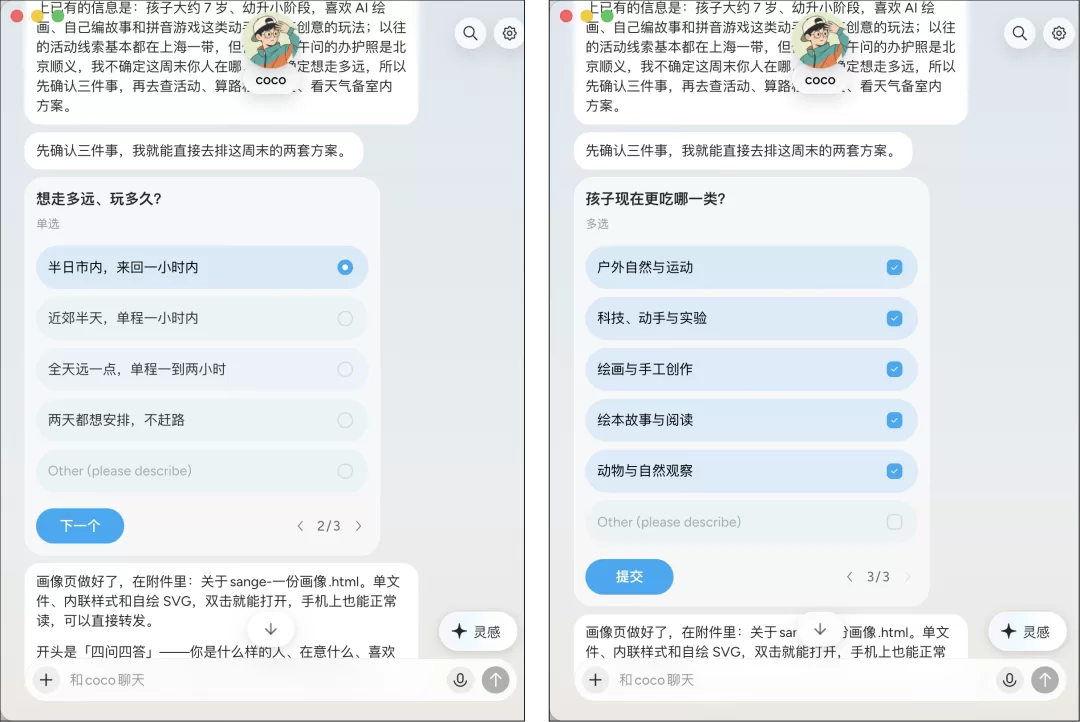Click the 多选 label

tap(597, 224)
